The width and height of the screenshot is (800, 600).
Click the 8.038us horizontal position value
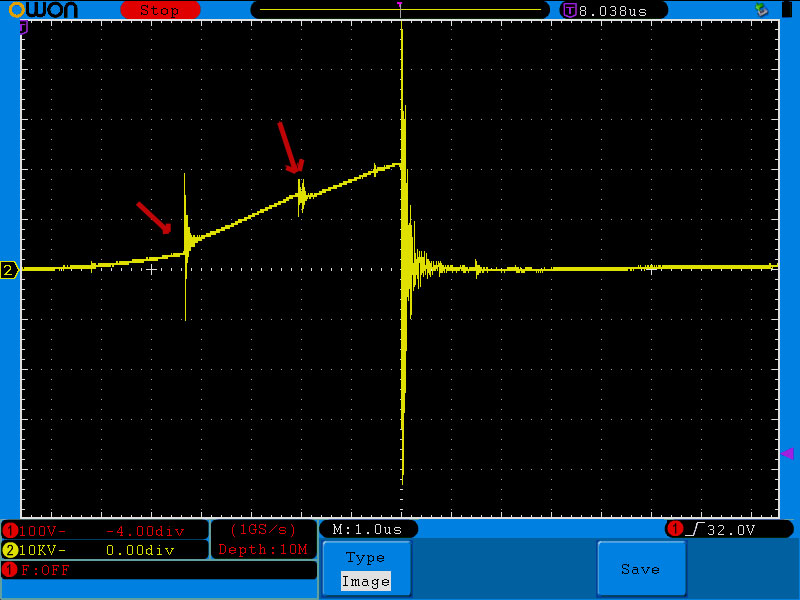[x=614, y=10]
